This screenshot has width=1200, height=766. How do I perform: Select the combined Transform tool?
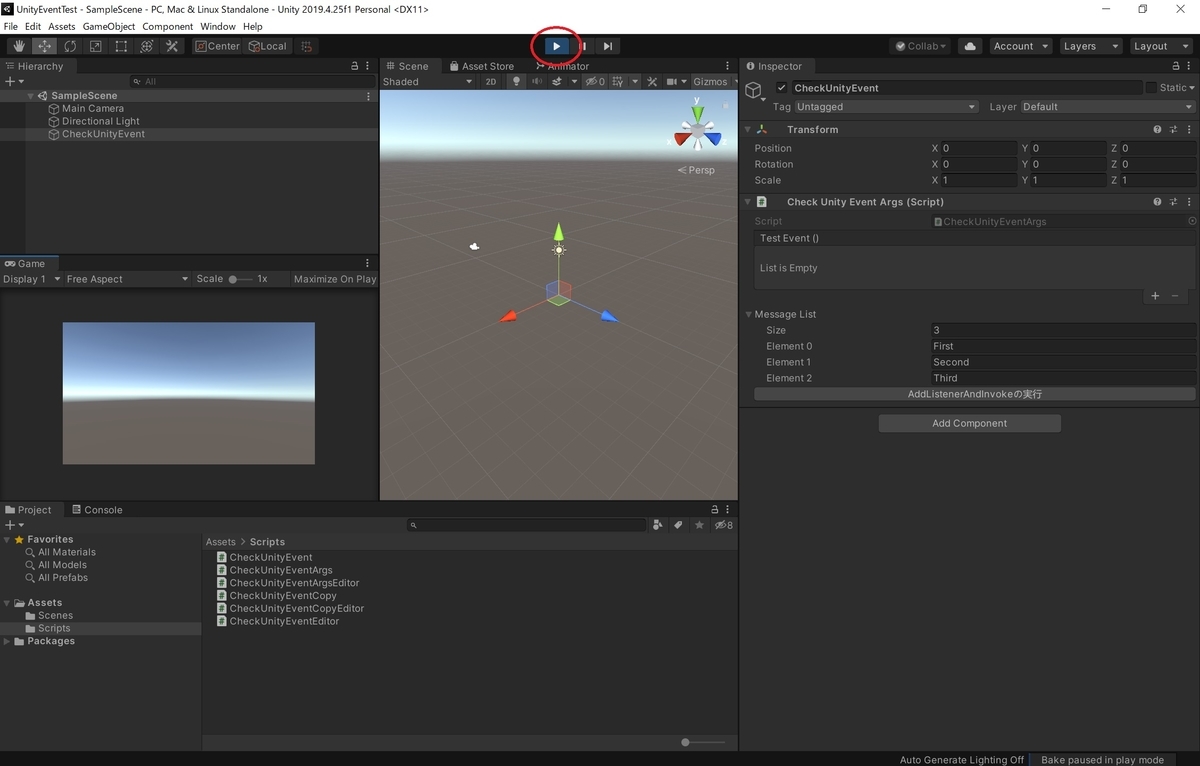coord(146,46)
